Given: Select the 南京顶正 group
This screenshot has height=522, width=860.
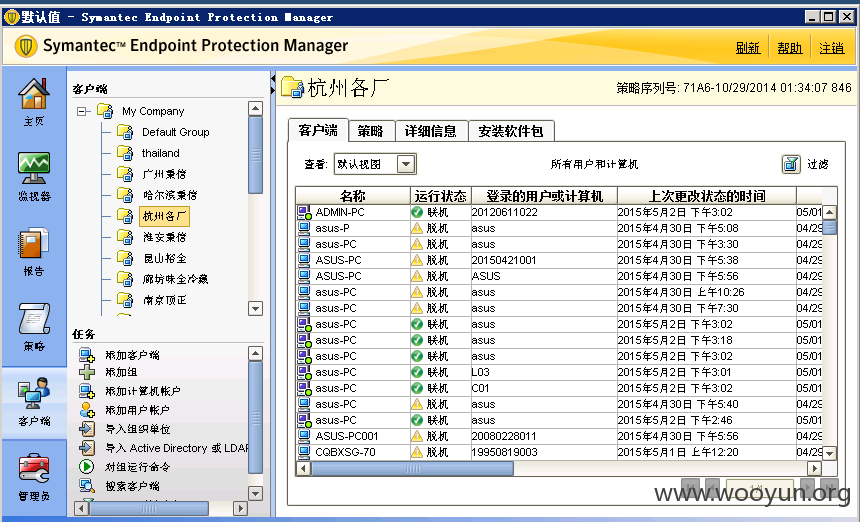Looking at the screenshot, I should click(165, 300).
